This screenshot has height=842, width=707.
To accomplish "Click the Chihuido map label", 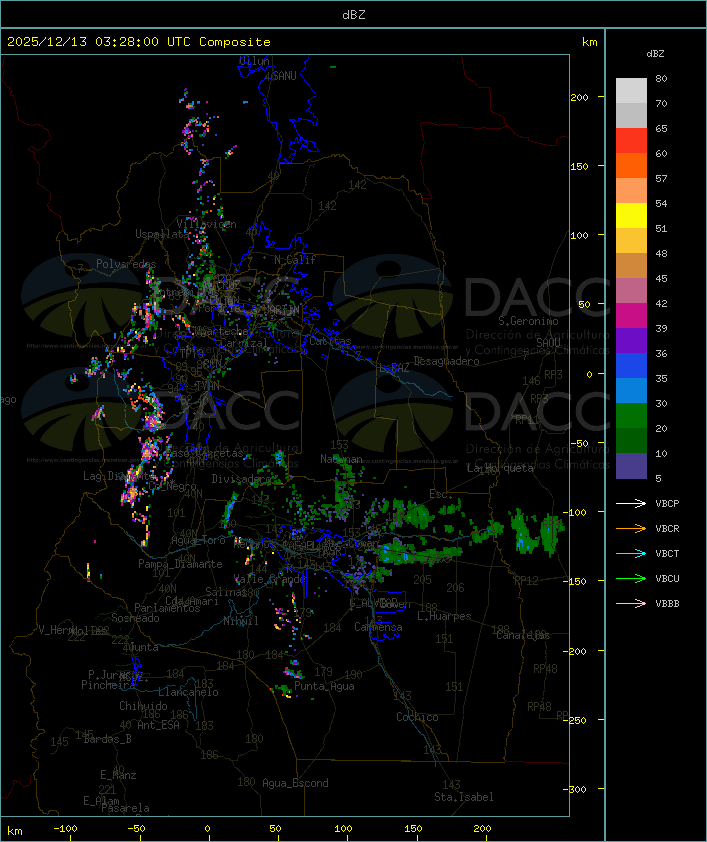I will click(x=143, y=706).
